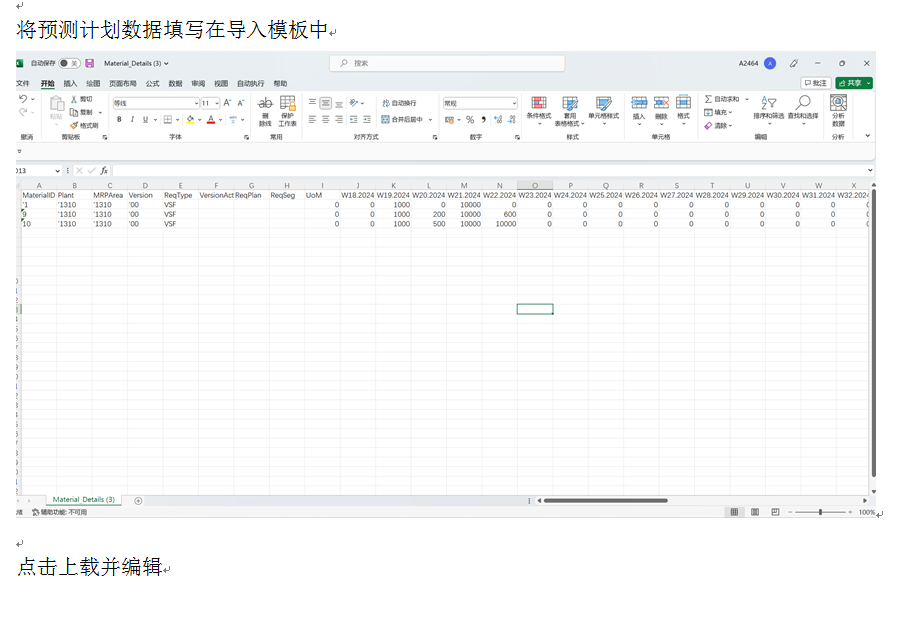Click the Share (共享) button
This screenshot has height=635, width=899.
pyautogui.click(x=854, y=83)
